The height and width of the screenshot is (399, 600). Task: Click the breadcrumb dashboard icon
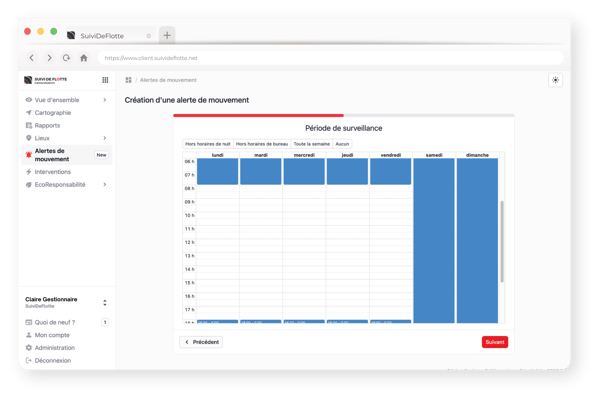click(x=129, y=80)
